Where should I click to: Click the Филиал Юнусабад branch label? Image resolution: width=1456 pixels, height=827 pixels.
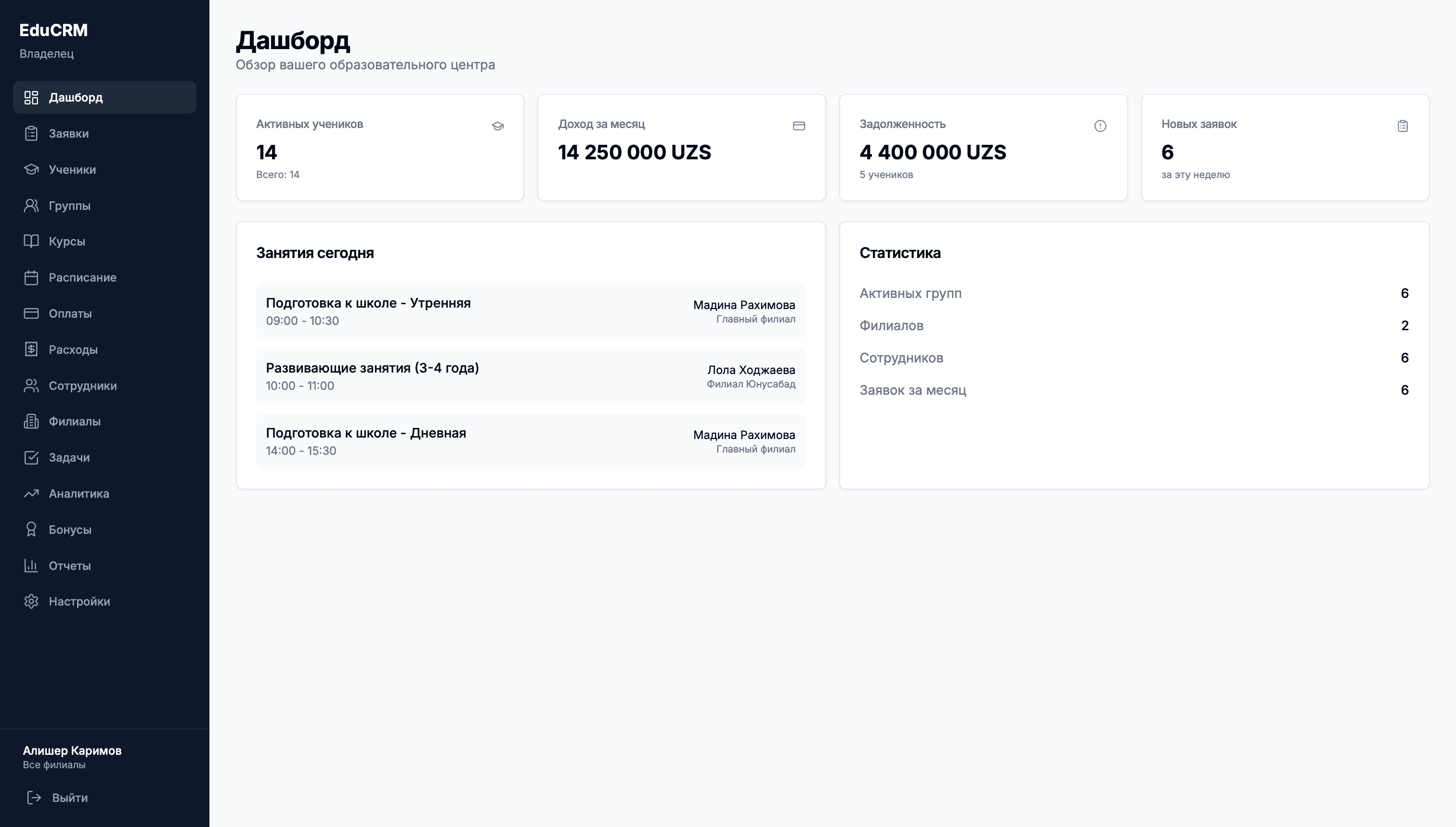pos(751,385)
